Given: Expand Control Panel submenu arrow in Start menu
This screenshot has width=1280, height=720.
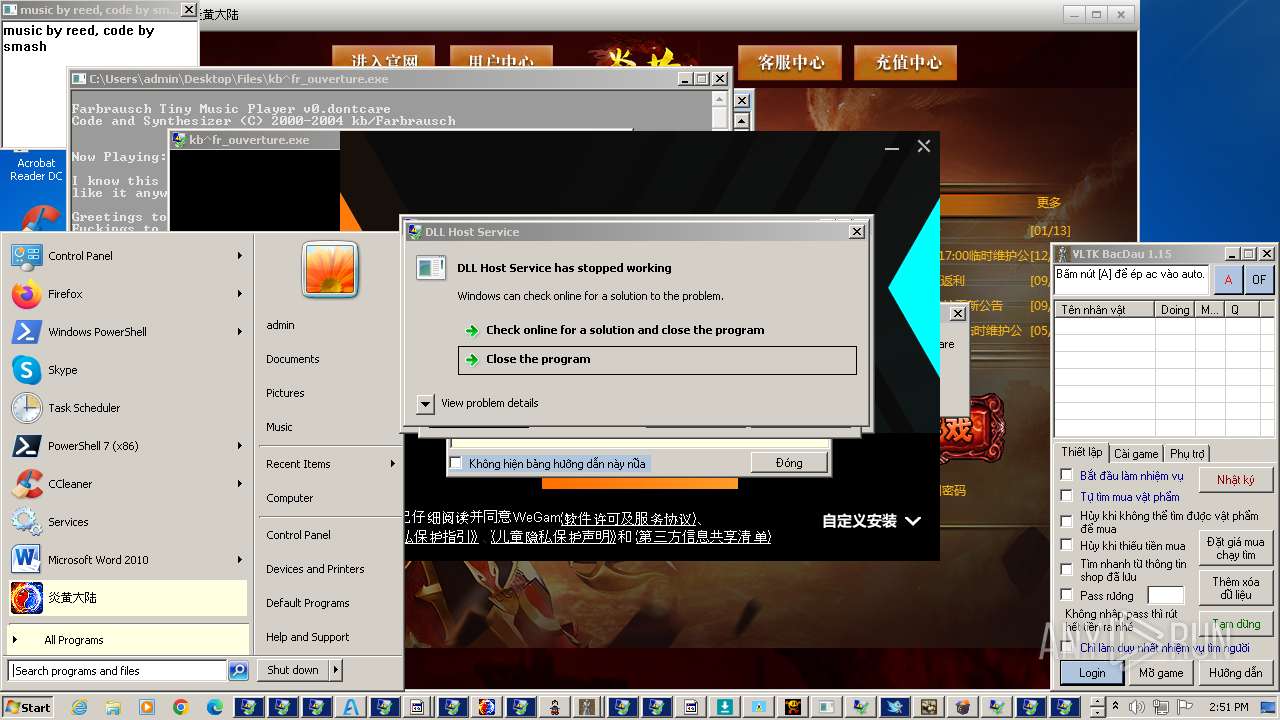Looking at the screenshot, I should tap(240, 256).
